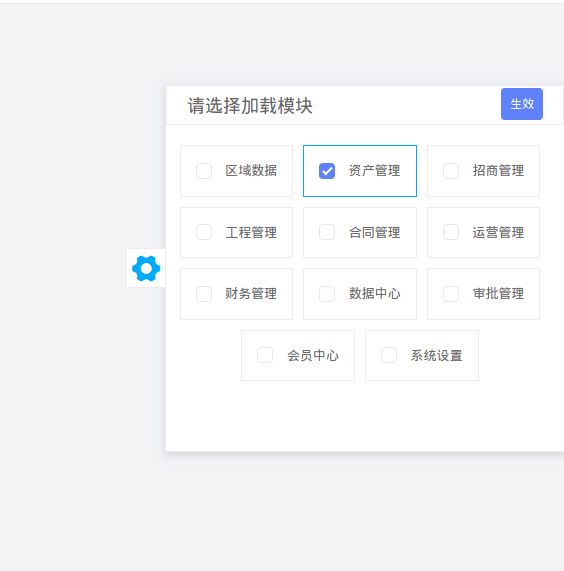Screen dimensions: 564x571
Task: Select the 运营管理 checkbox
Action: [x=451, y=232]
